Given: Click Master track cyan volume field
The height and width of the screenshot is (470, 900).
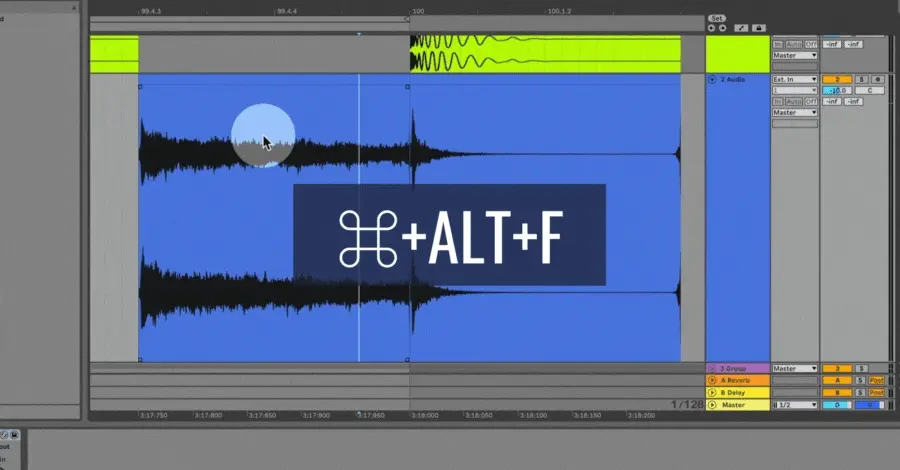Looking at the screenshot, I should [x=837, y=405].
